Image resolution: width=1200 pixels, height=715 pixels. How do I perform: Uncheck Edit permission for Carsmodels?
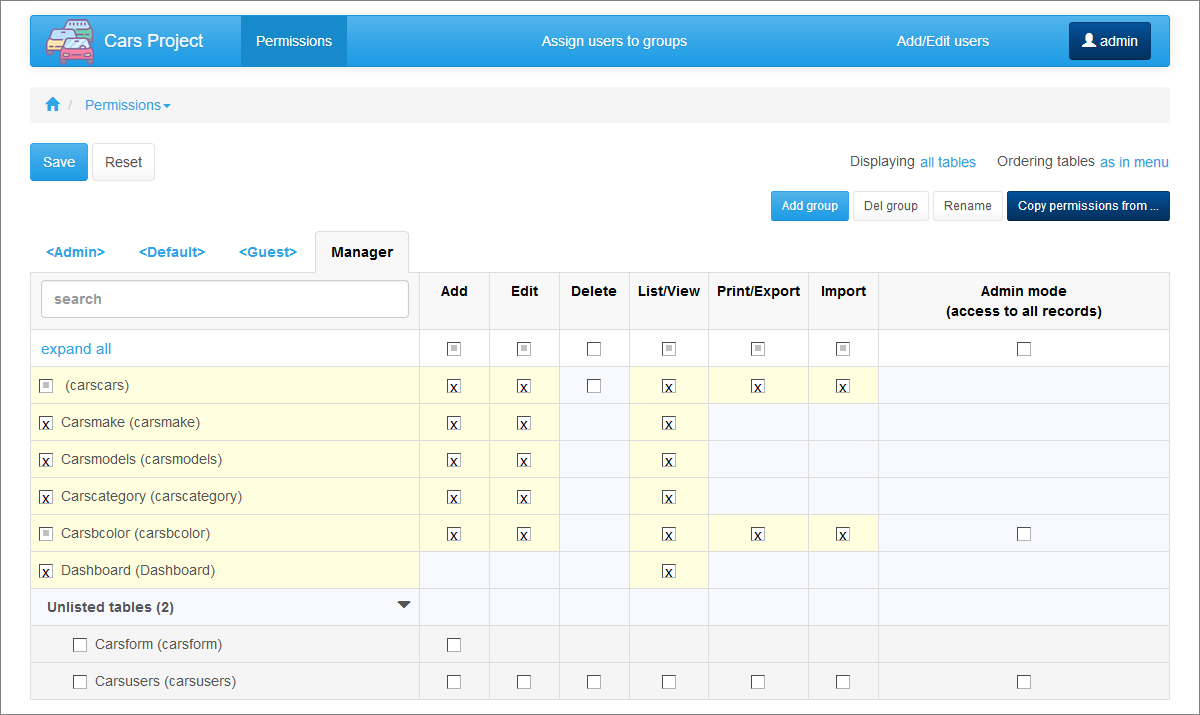pyautogui.click(x=523, y=460)
